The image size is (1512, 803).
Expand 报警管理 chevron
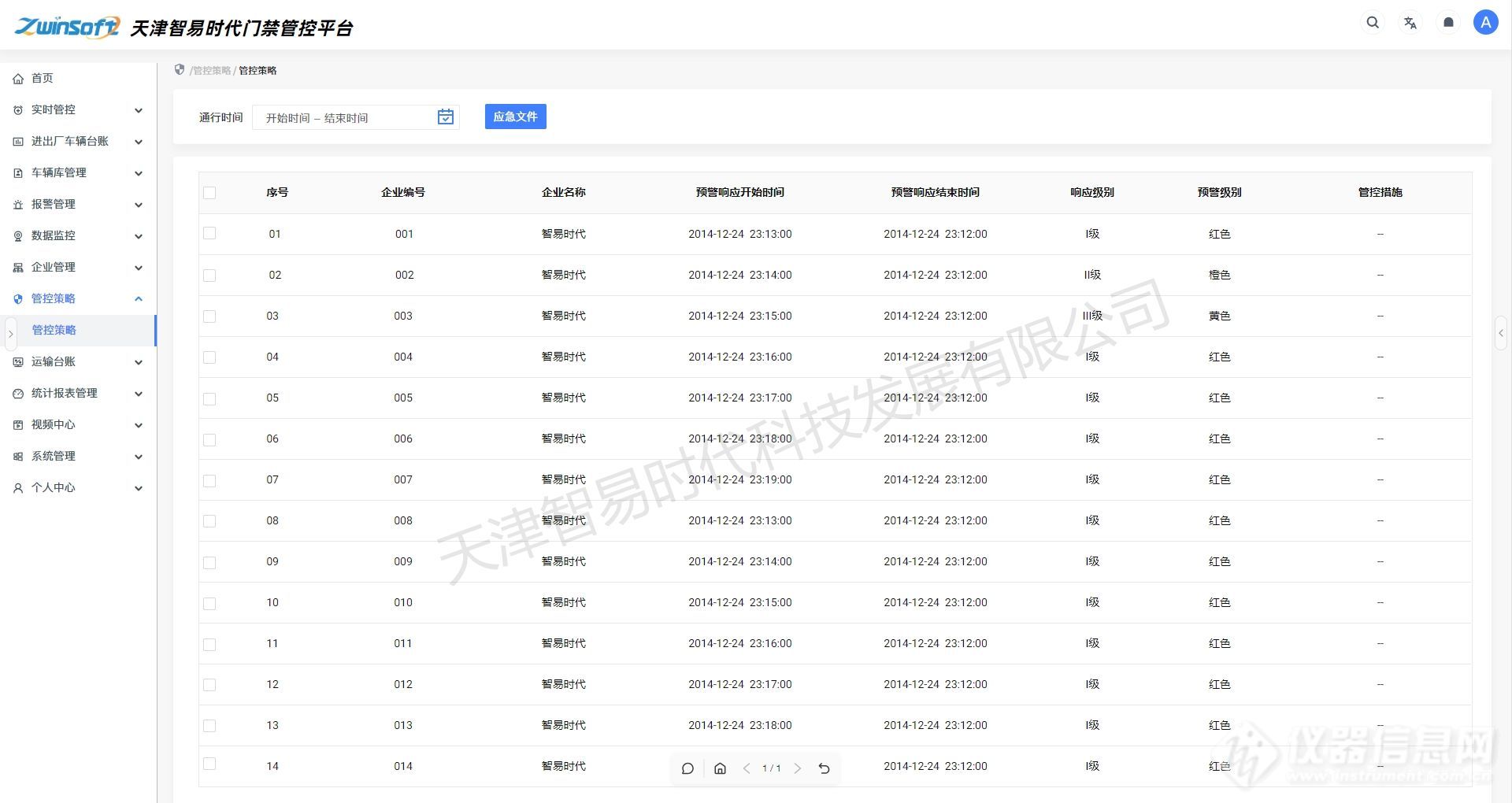(139, 205)
